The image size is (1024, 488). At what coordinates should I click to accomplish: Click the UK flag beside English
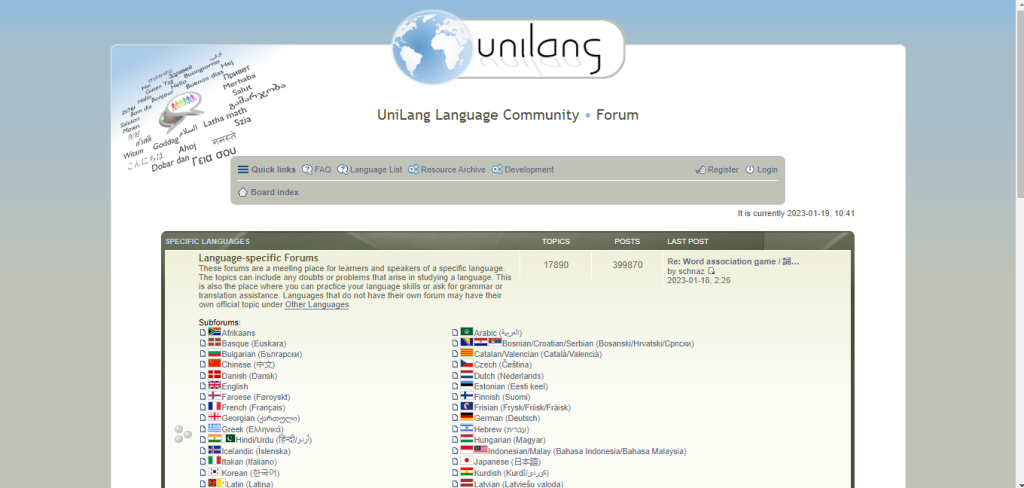(214, 385)
